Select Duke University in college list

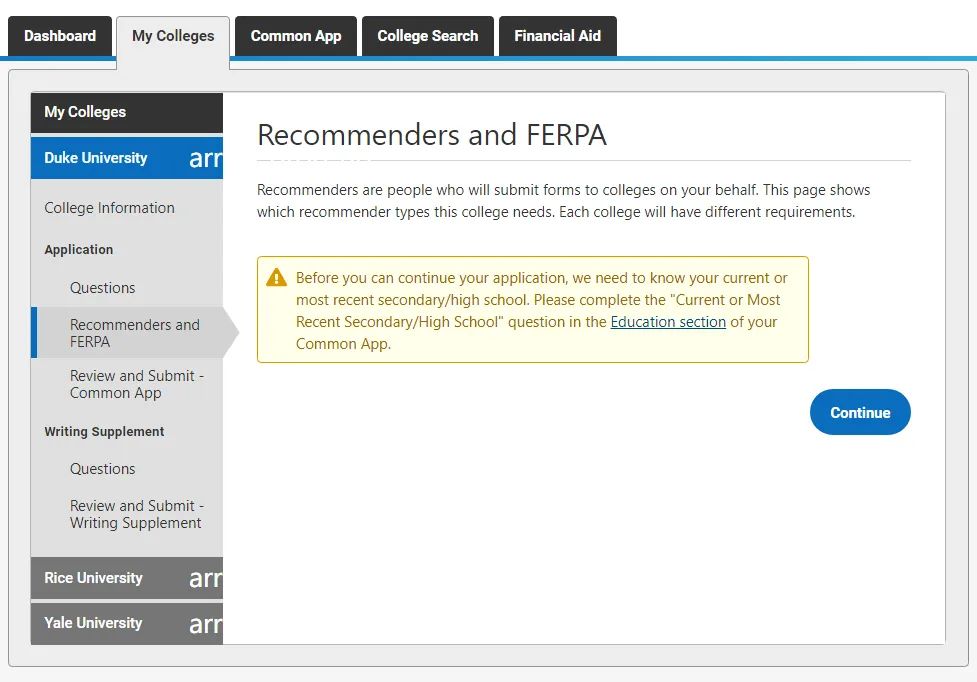click(95, 158)
